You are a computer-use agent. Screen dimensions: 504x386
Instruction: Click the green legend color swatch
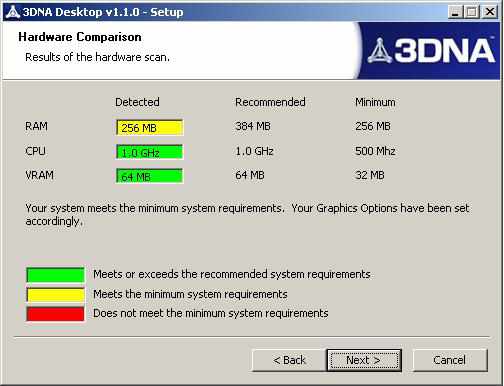click(55, 275)
